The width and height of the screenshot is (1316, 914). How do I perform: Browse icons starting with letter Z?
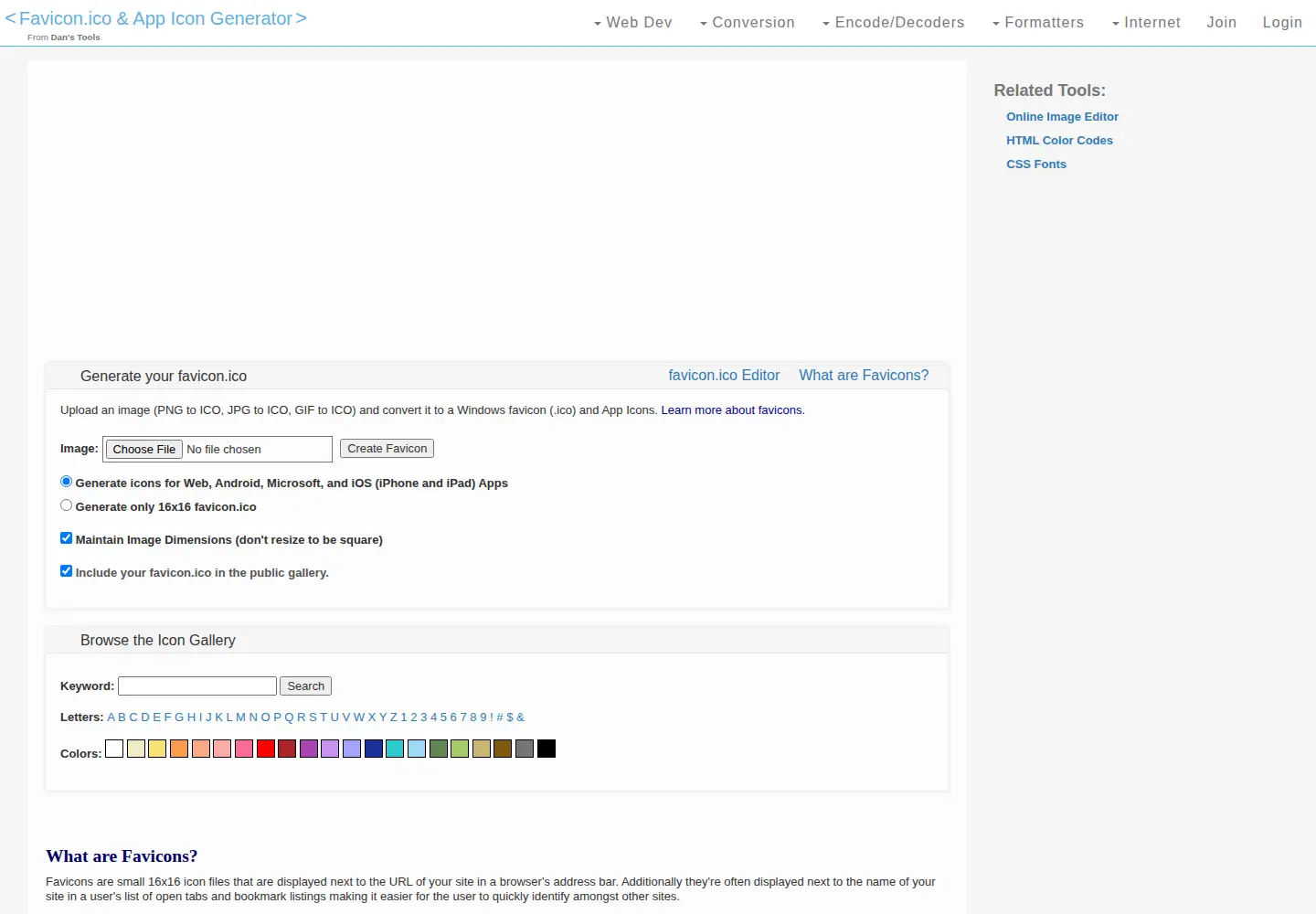(x=393, y=717)
